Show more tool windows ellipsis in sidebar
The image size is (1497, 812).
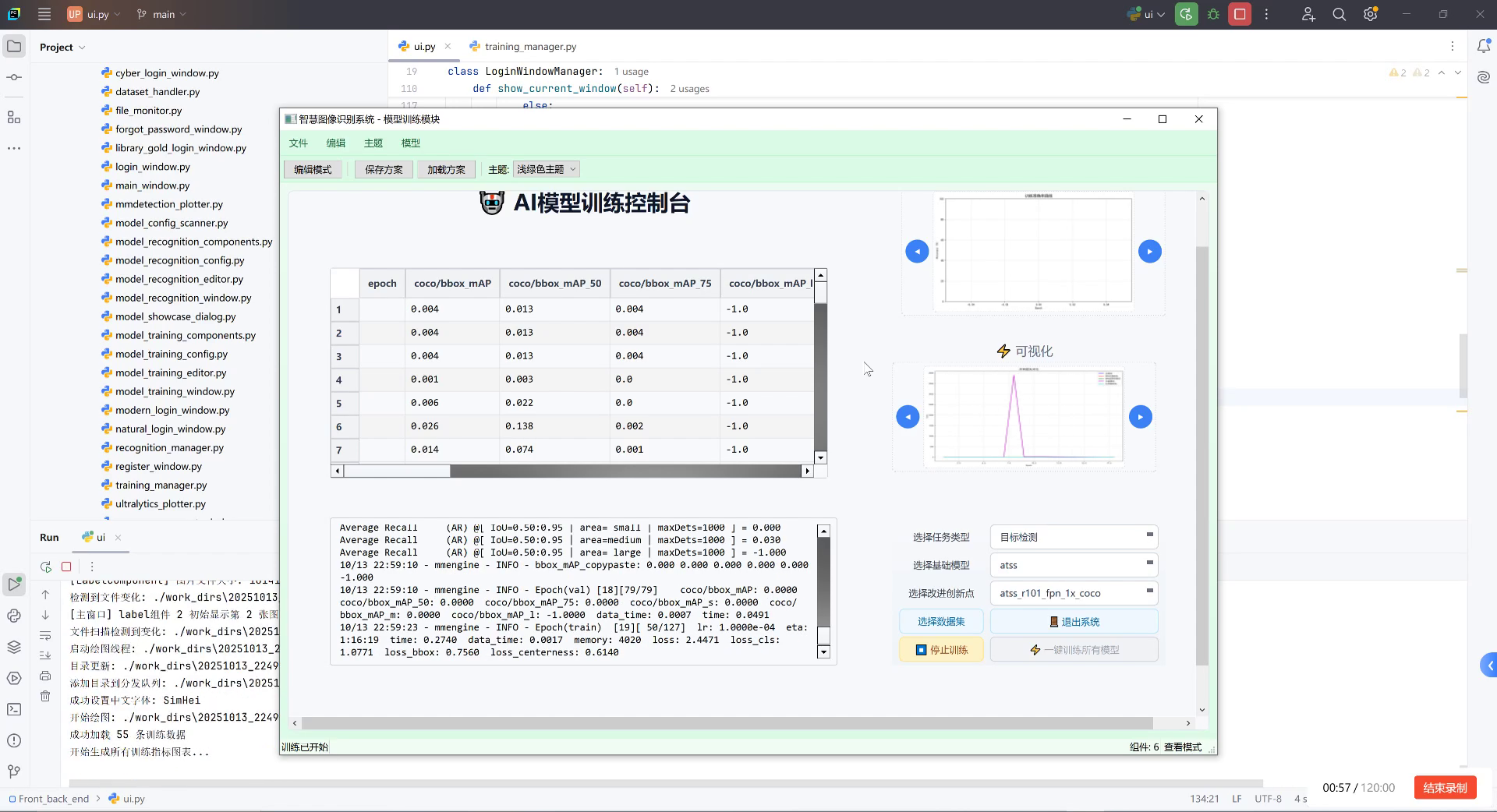pyautogui.click(x=14, y=148)
